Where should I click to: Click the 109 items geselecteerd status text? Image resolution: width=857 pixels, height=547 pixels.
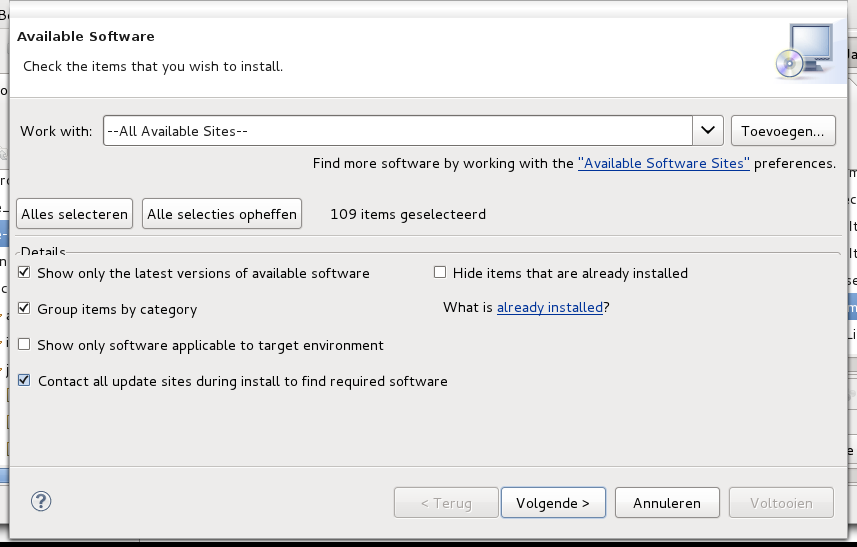pos(408,214)
